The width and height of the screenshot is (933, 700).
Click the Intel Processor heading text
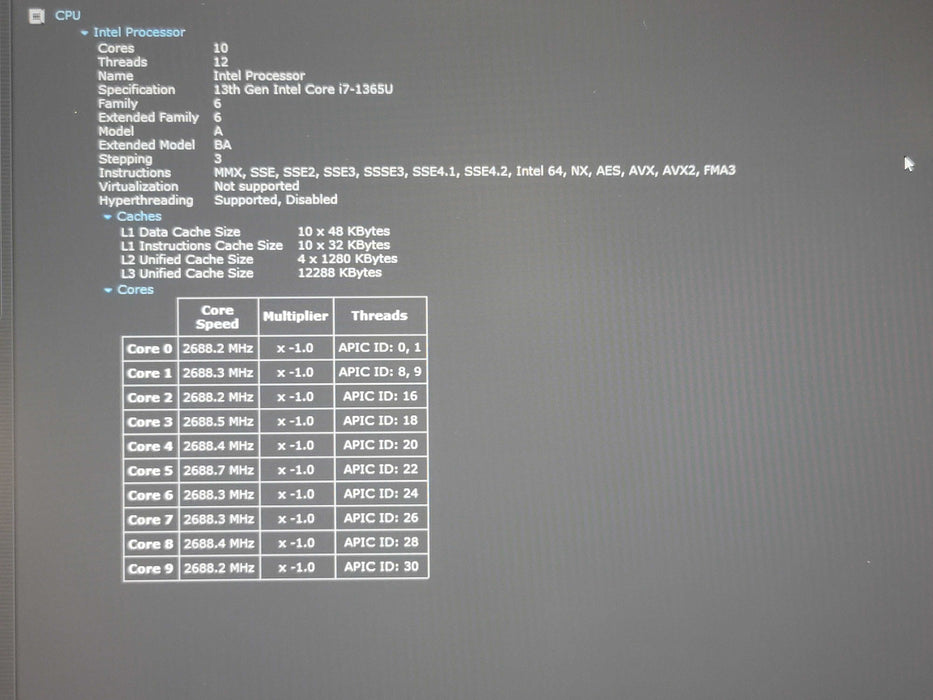pos(139,32)
